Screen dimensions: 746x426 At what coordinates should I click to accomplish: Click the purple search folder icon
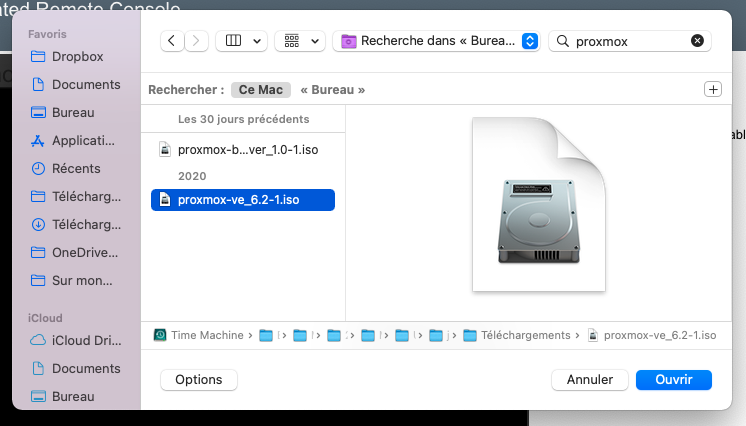click(x=349, y=41)
